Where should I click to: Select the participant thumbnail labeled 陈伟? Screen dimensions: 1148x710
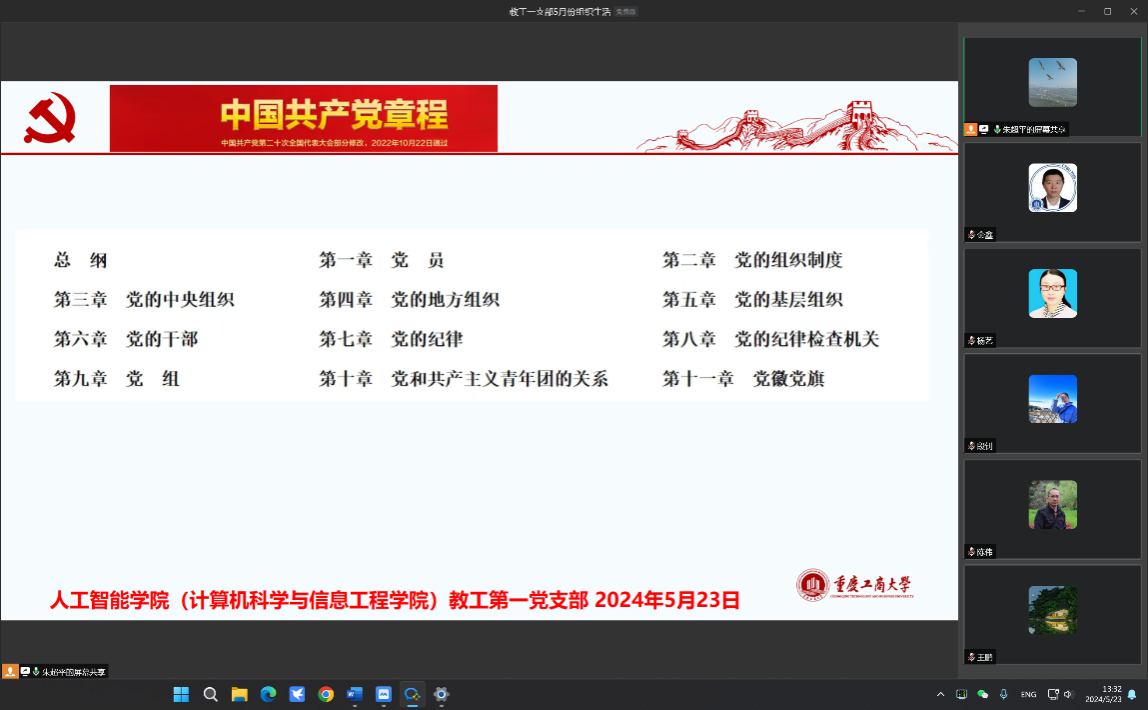[x=1052, y=506]
